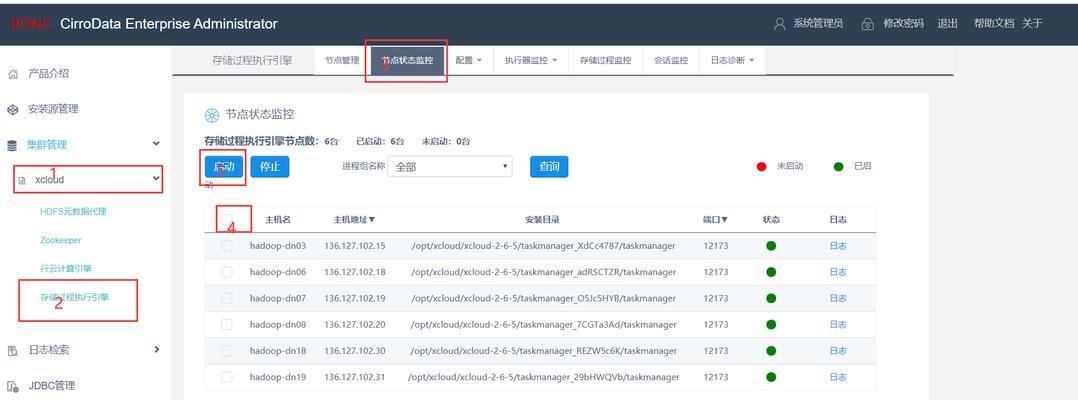This screenshot has width=1078, height=400.
Task: Click green status dot for hadoop-dn03
Action: [x=771, y=245]
